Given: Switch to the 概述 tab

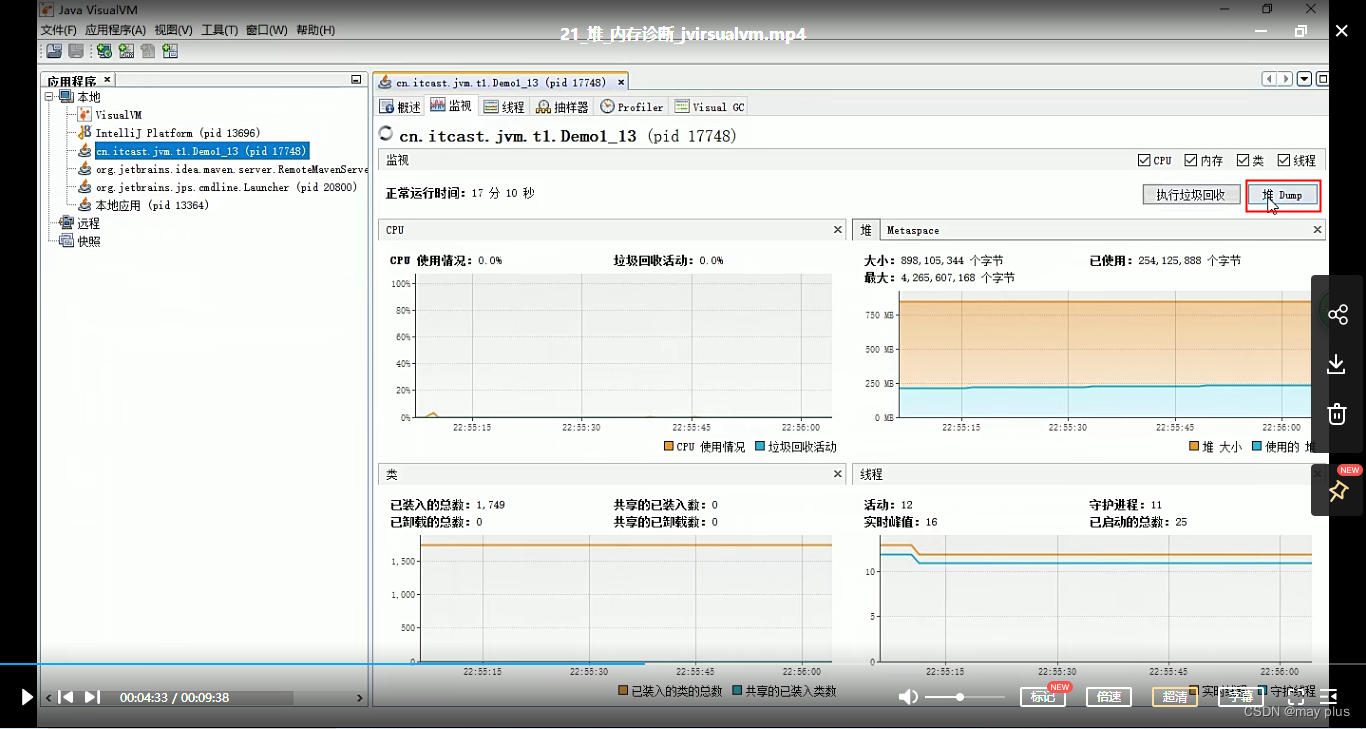Looking at the screenshot, I should pyautogui.click(x=401, y=107).
